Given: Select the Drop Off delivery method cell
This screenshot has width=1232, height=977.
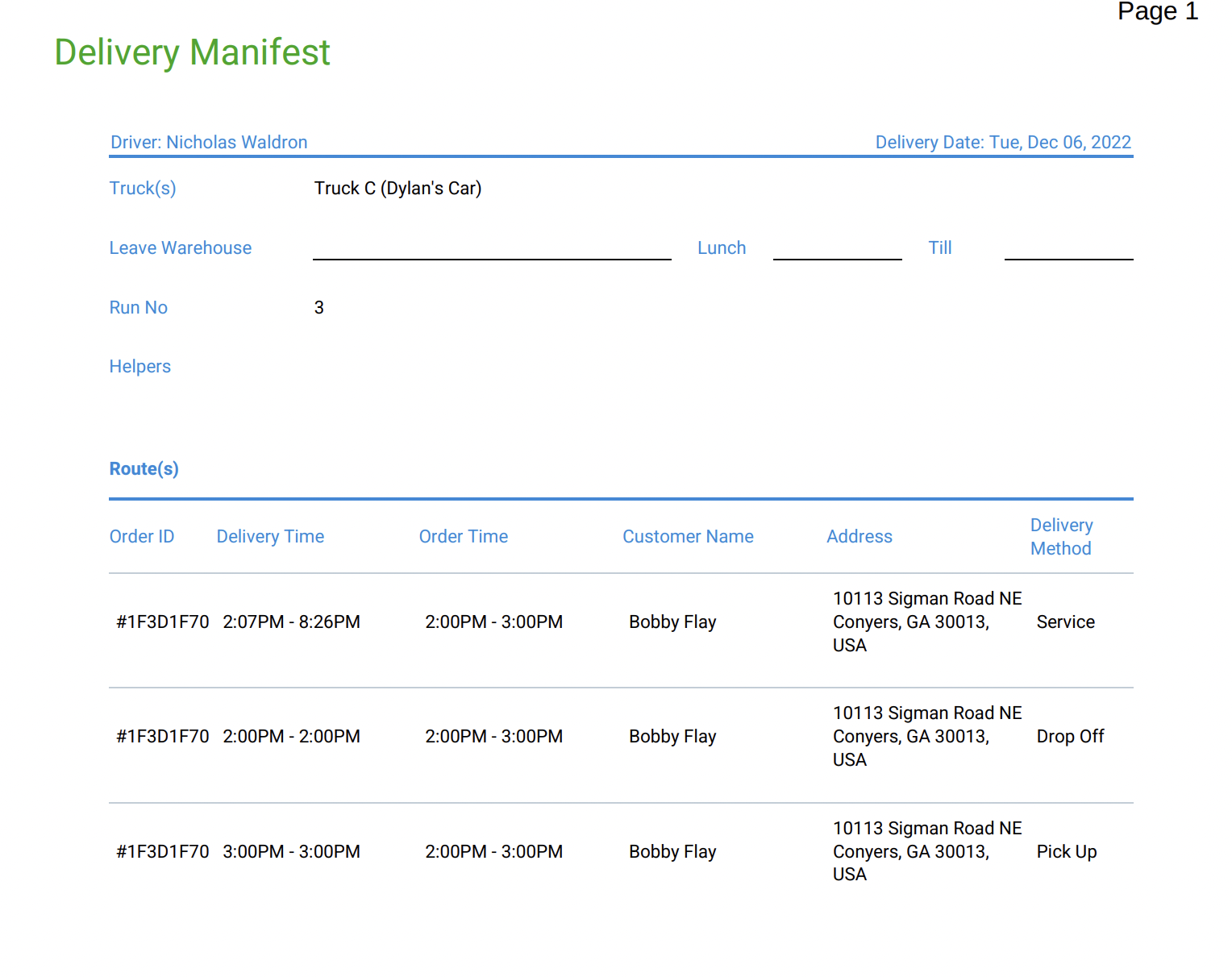Looking at the screenshot, I should click(x=1070, y=736).
